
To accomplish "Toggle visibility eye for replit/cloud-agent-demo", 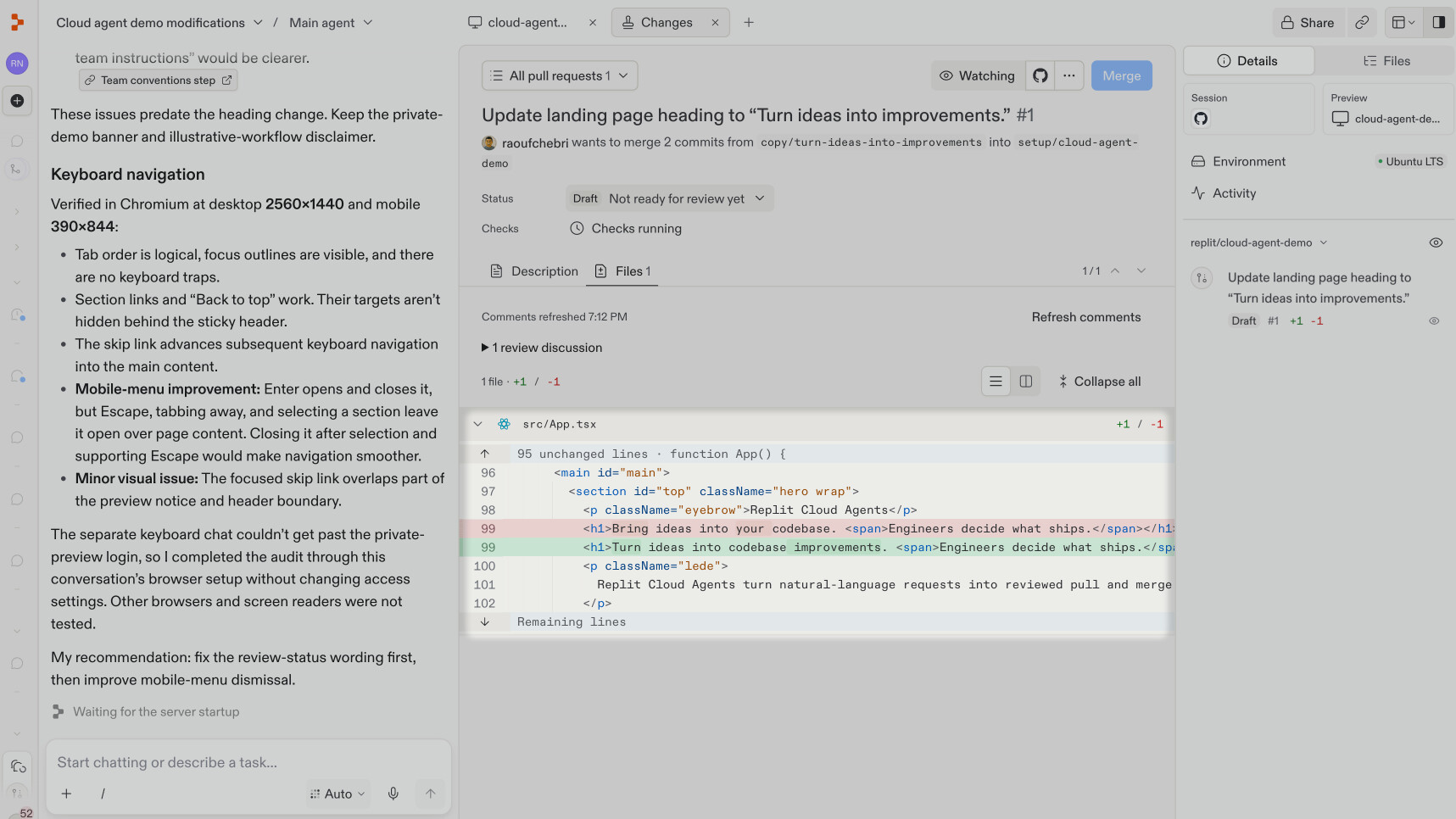I will pyautogui.click(x=1436, y=242).
